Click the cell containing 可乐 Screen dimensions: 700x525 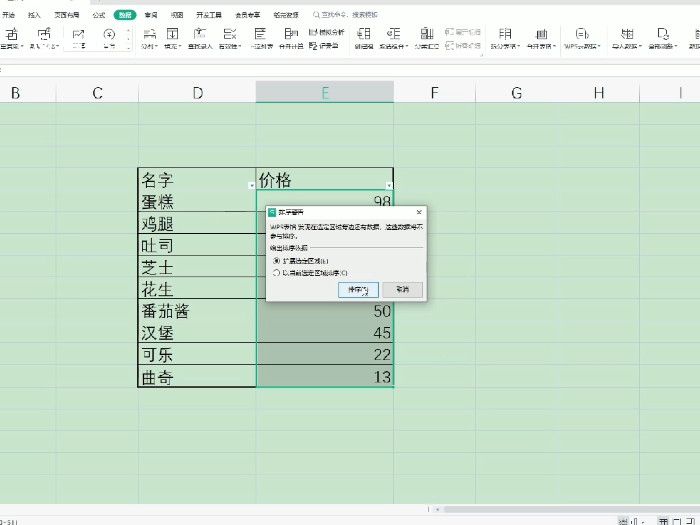(x=197, y=354)
